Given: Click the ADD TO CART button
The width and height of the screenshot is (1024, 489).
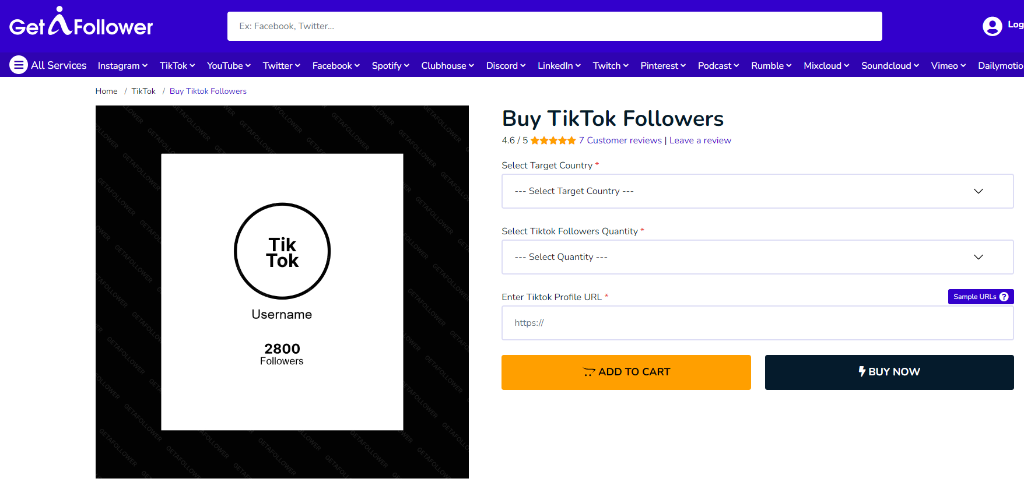Looking at the screenshot, I should tap(626, 372).
